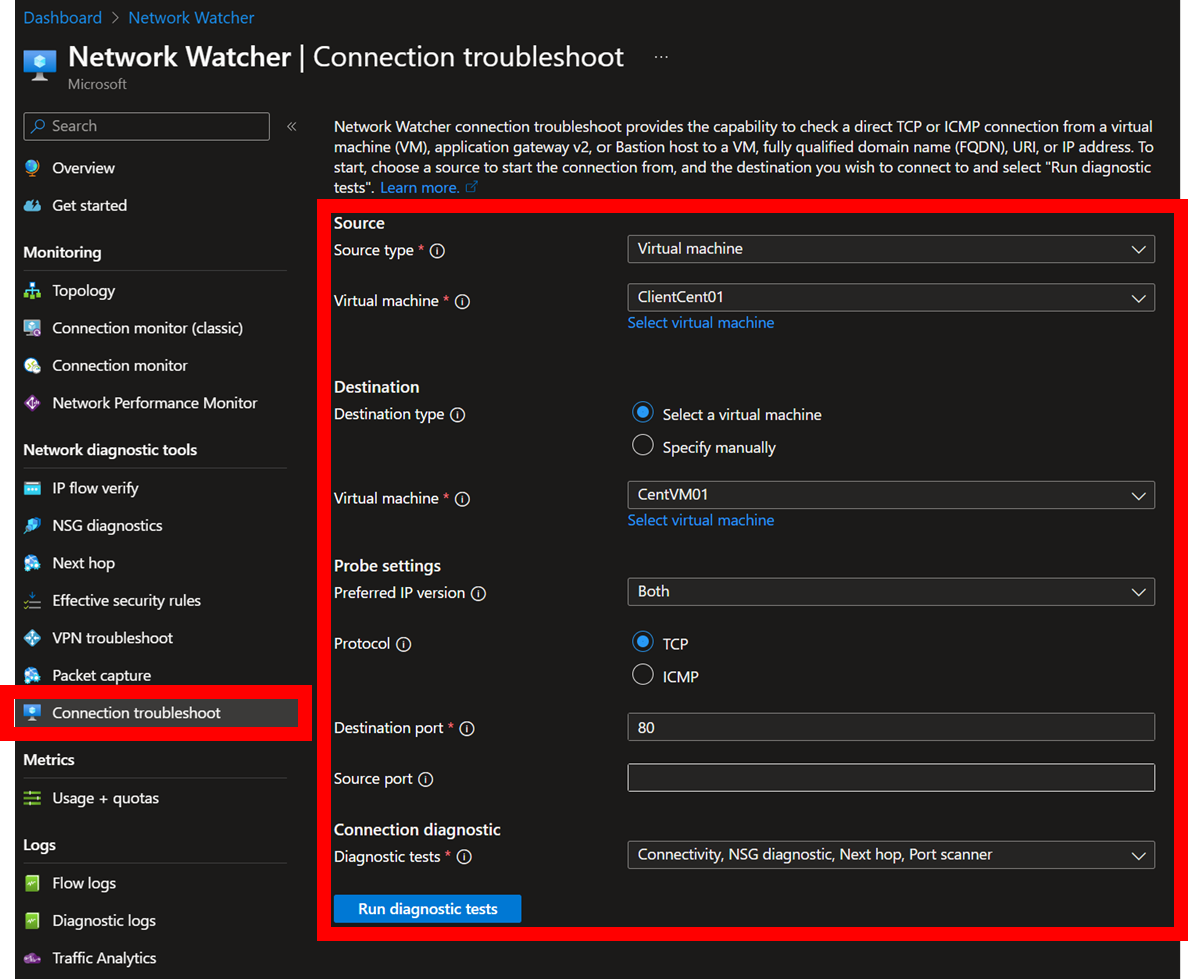
Task: Open the Diagnostic tests dropdown
Action: [x=891, y=855]
